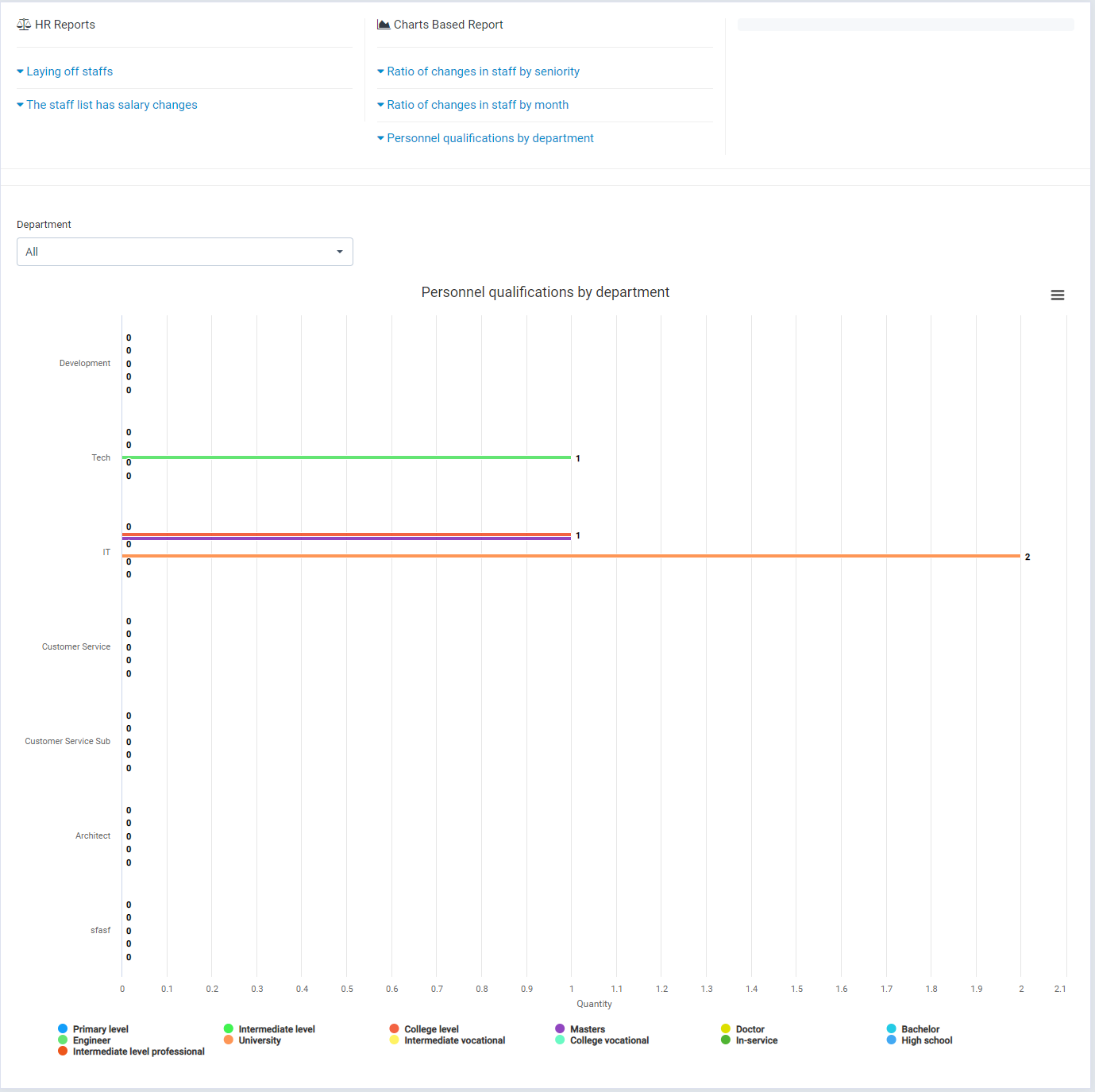This screenshot has width=1095, height=1092.
Task: Open the chart context hamburger menu
Action: (1057, 295)
